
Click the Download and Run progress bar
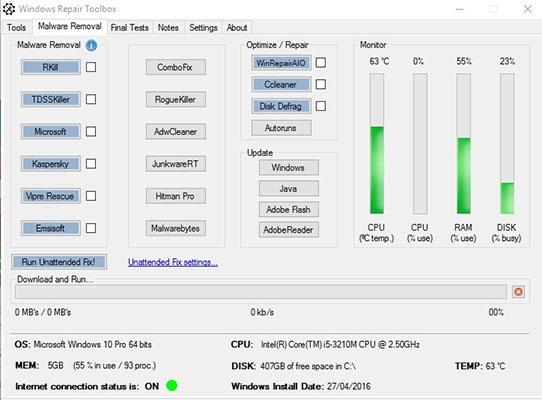point(261,292)
